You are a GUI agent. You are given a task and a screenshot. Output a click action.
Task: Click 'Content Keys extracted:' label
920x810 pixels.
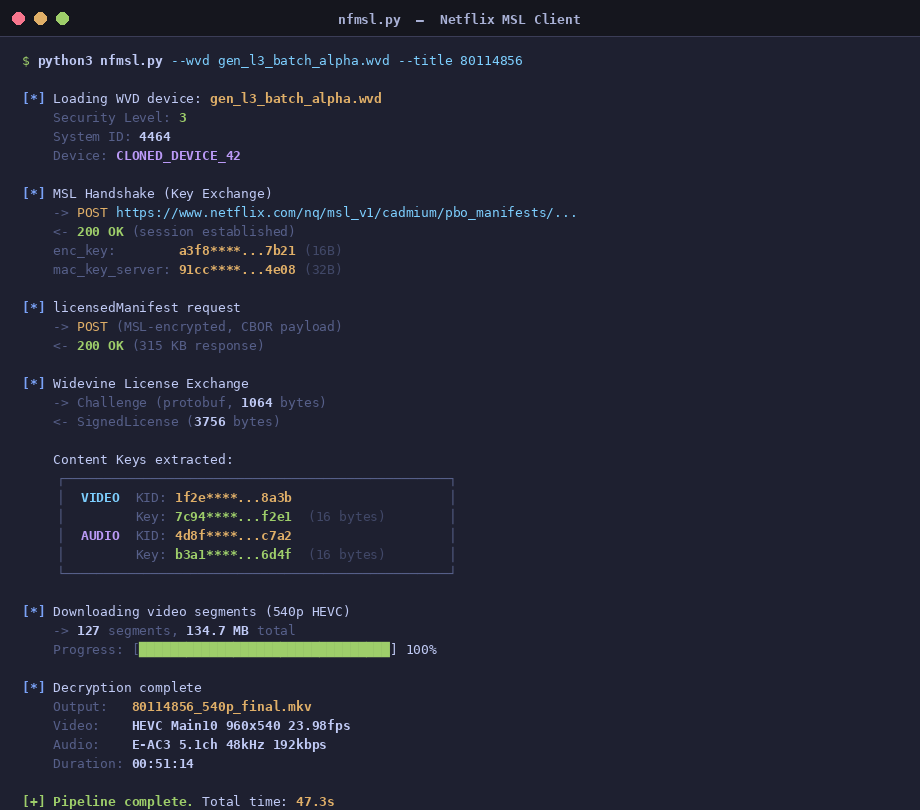coord(143,460)
